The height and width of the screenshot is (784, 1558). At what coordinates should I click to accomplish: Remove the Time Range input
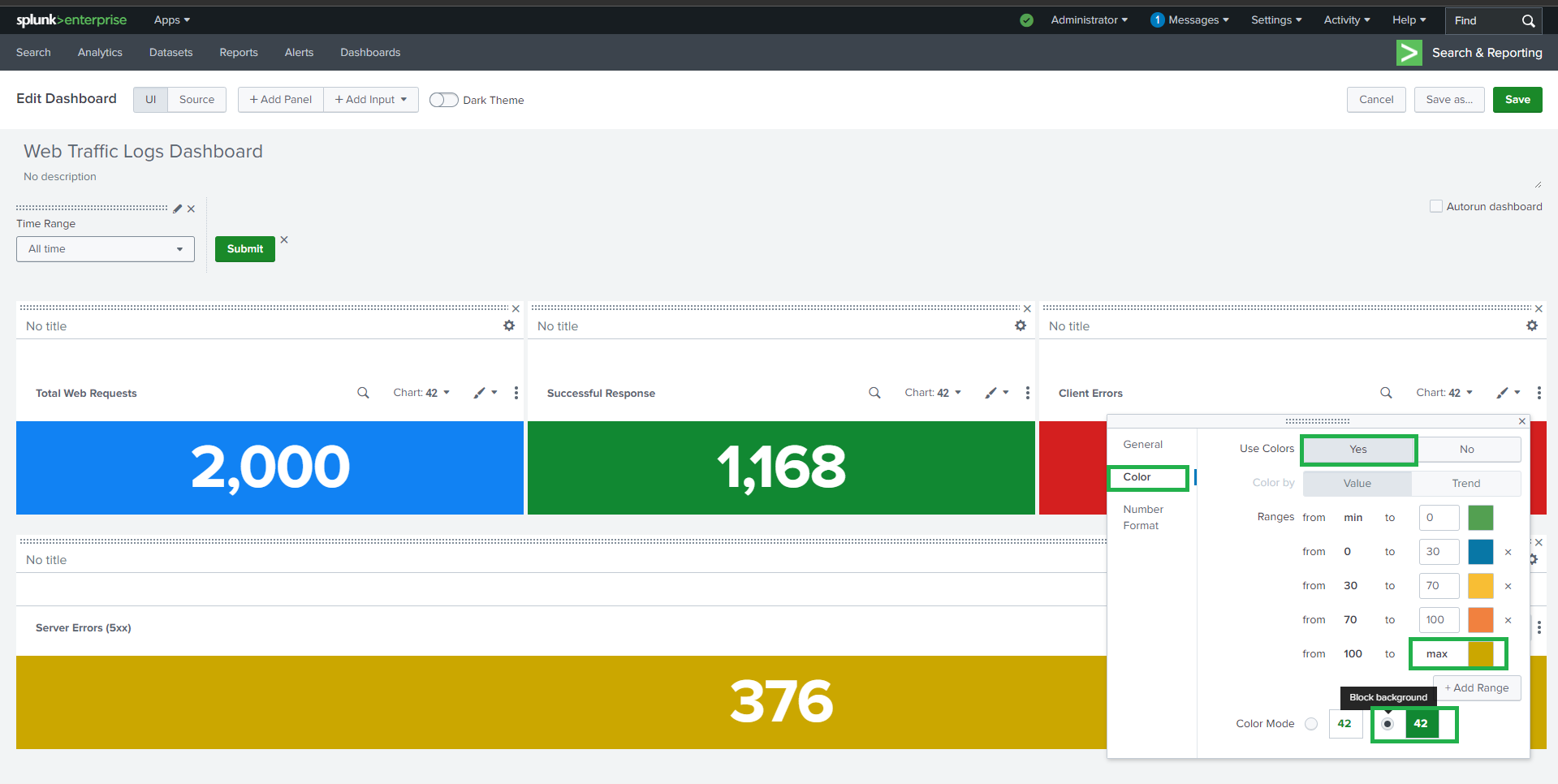(x=191, y=209)
